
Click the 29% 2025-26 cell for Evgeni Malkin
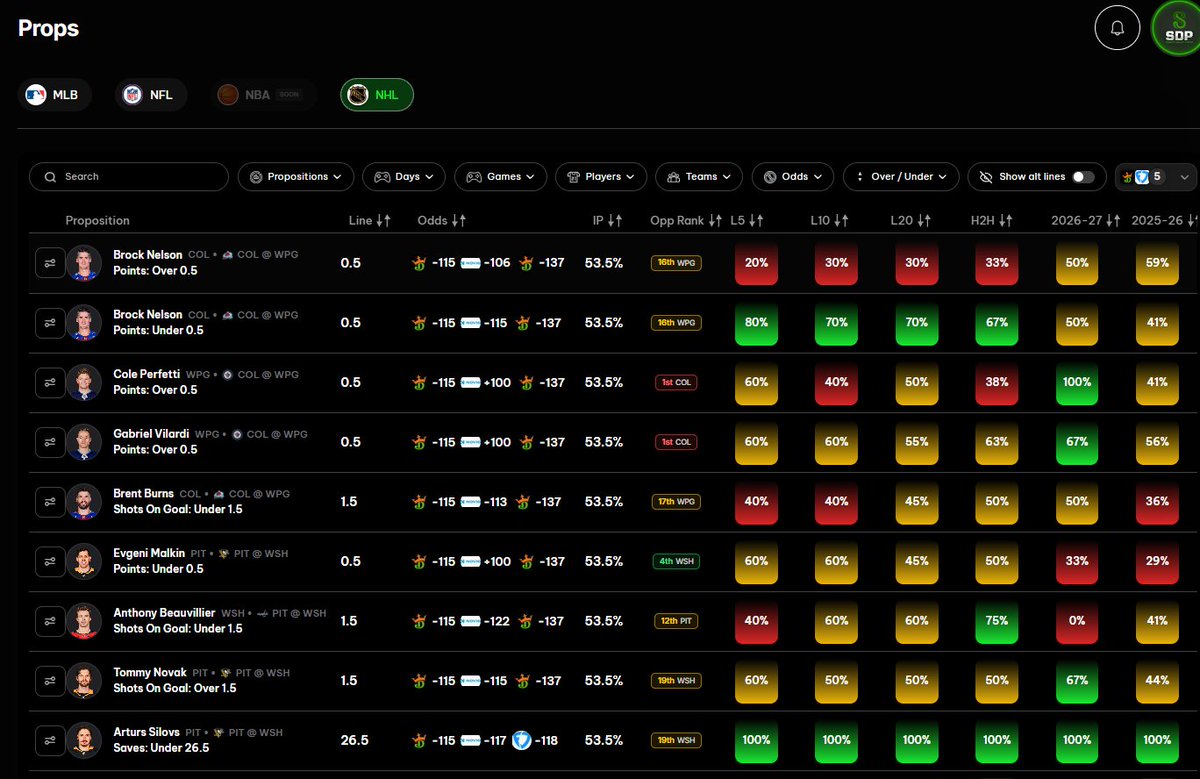(x=1157, y=561)
